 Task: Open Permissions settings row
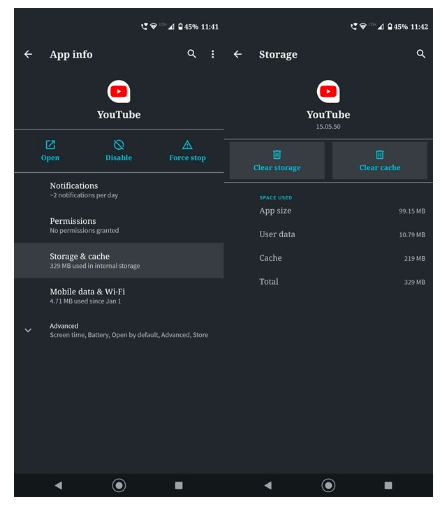click(x=119, y=225)
